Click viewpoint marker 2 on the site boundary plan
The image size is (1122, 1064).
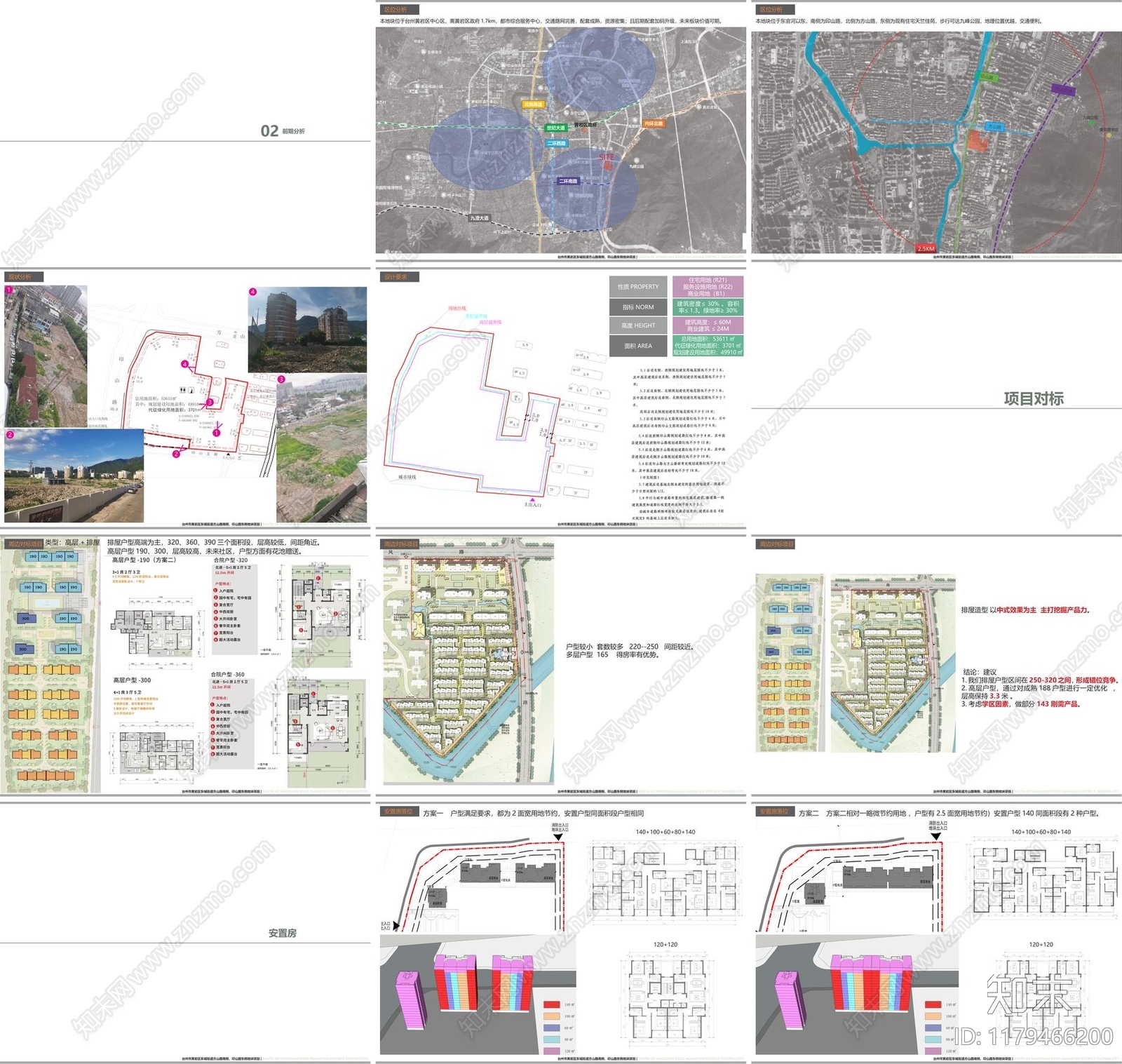tap(176, 454)
